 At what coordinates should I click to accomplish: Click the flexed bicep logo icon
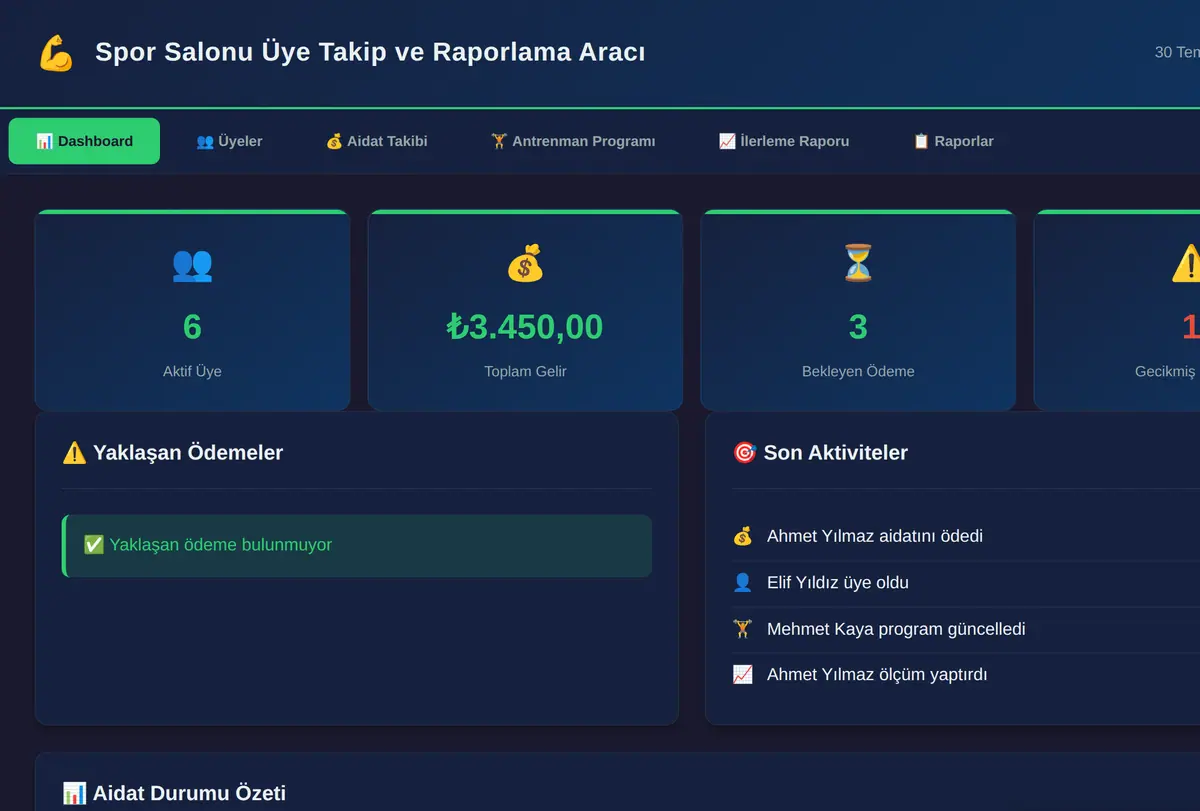(56, 53)
